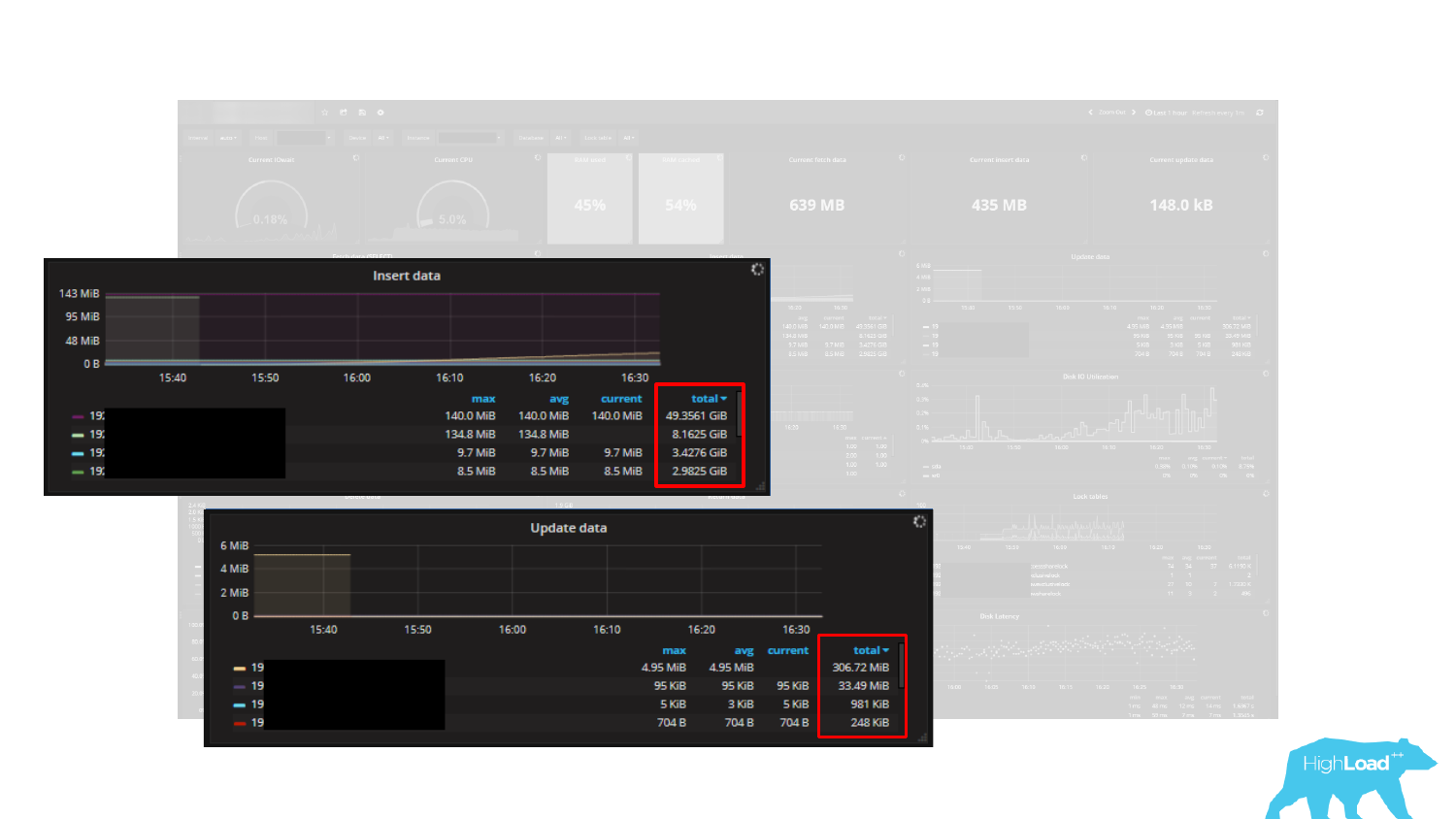This screenshot has width=1456, height=819.
Task: Click loading icon on Current update data panel
Action: (x=1266, y=157)
